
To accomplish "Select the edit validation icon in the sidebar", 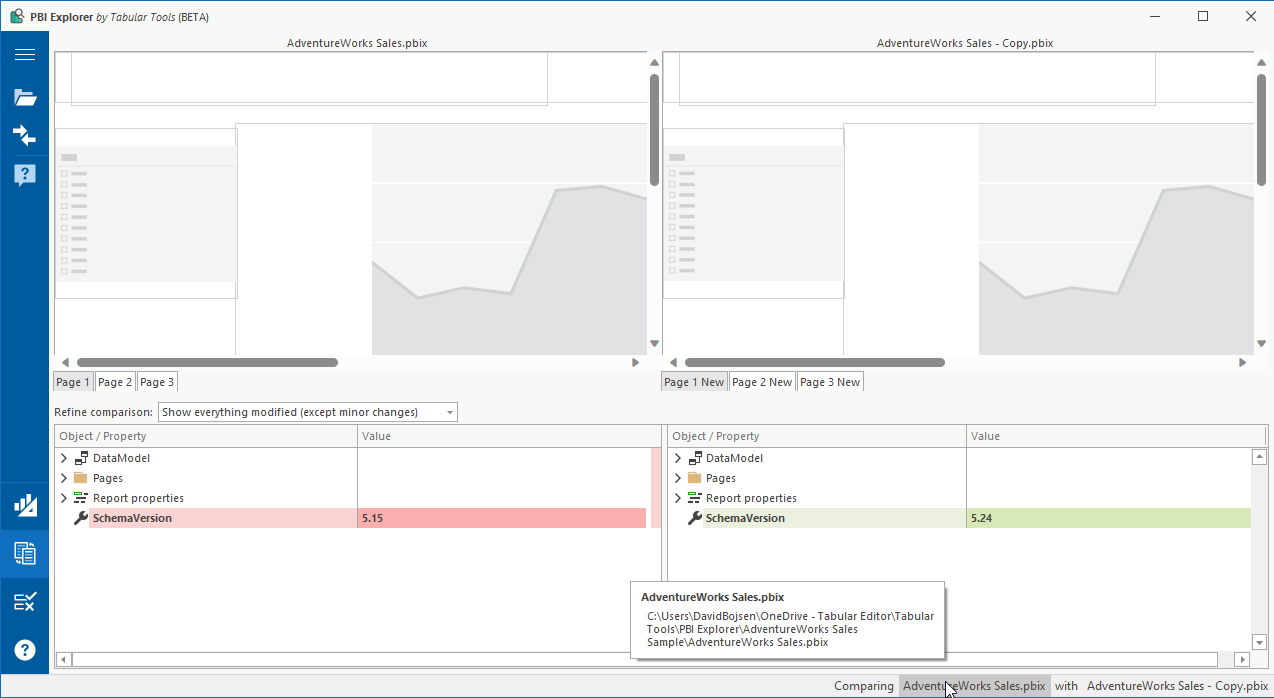I will [24, 601].
